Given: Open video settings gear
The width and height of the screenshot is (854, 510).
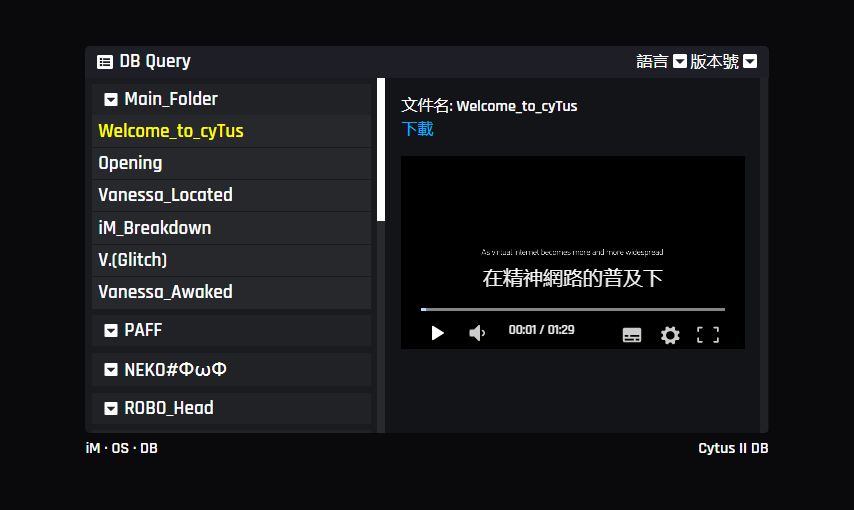Looking at the screenshot, I should [670, 335].
